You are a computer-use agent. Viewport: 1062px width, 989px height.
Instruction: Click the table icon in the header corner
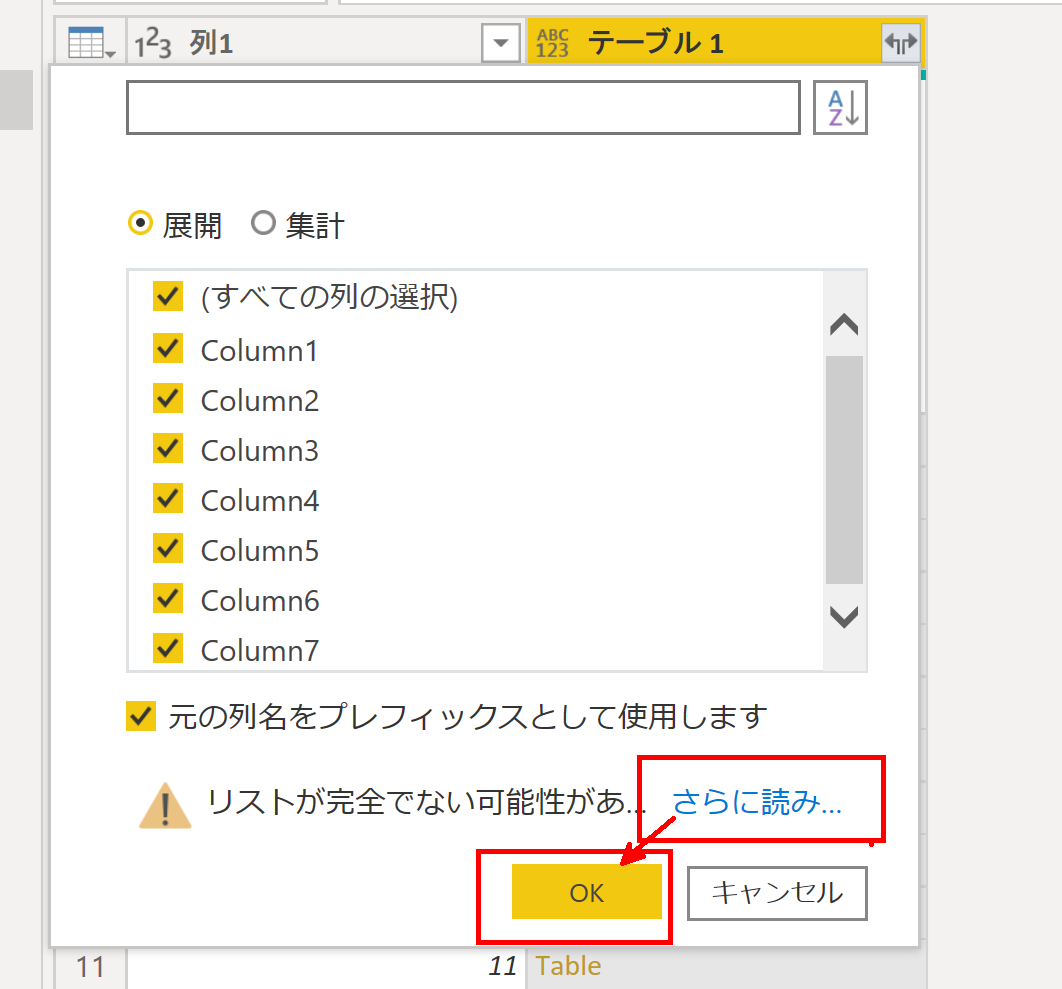point(91,43)
